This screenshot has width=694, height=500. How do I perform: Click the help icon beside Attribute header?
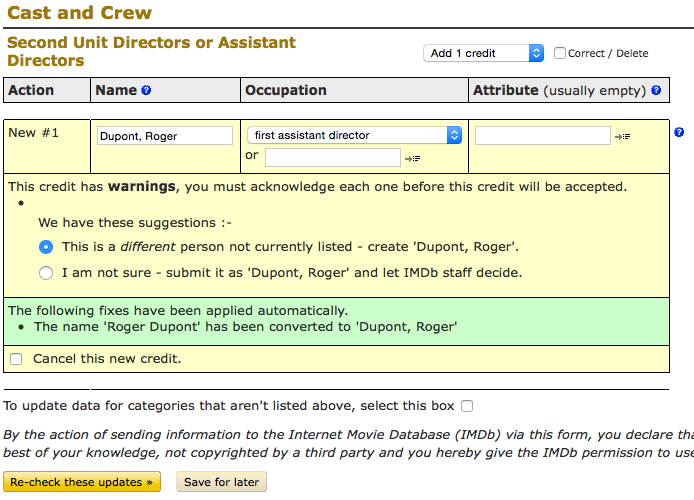tap(656, 91)
